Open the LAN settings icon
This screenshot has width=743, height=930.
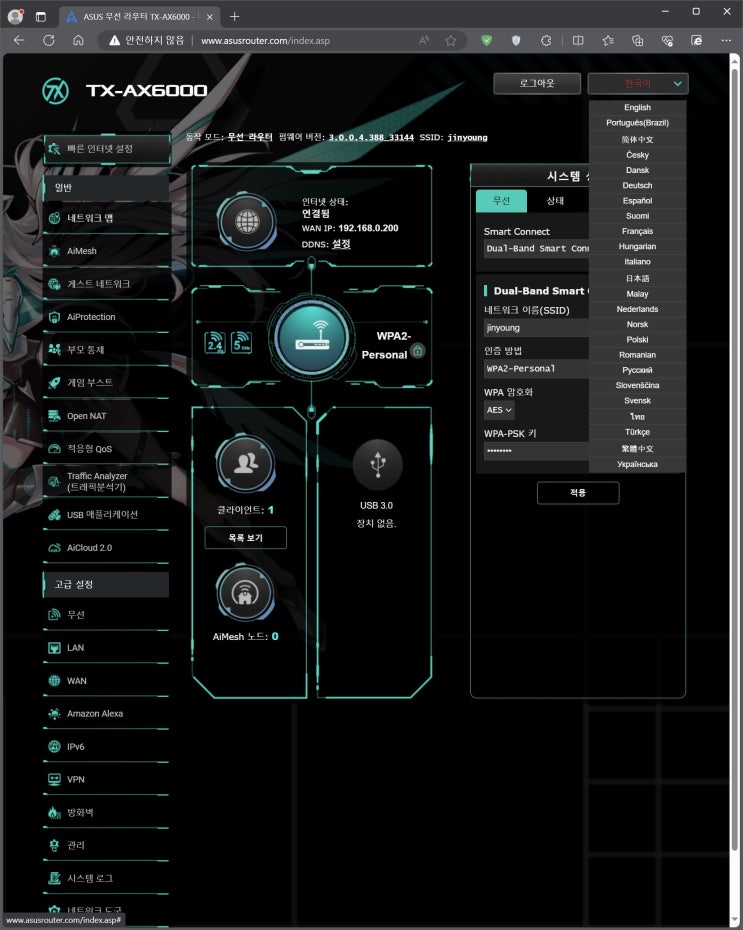coord(55,648)
